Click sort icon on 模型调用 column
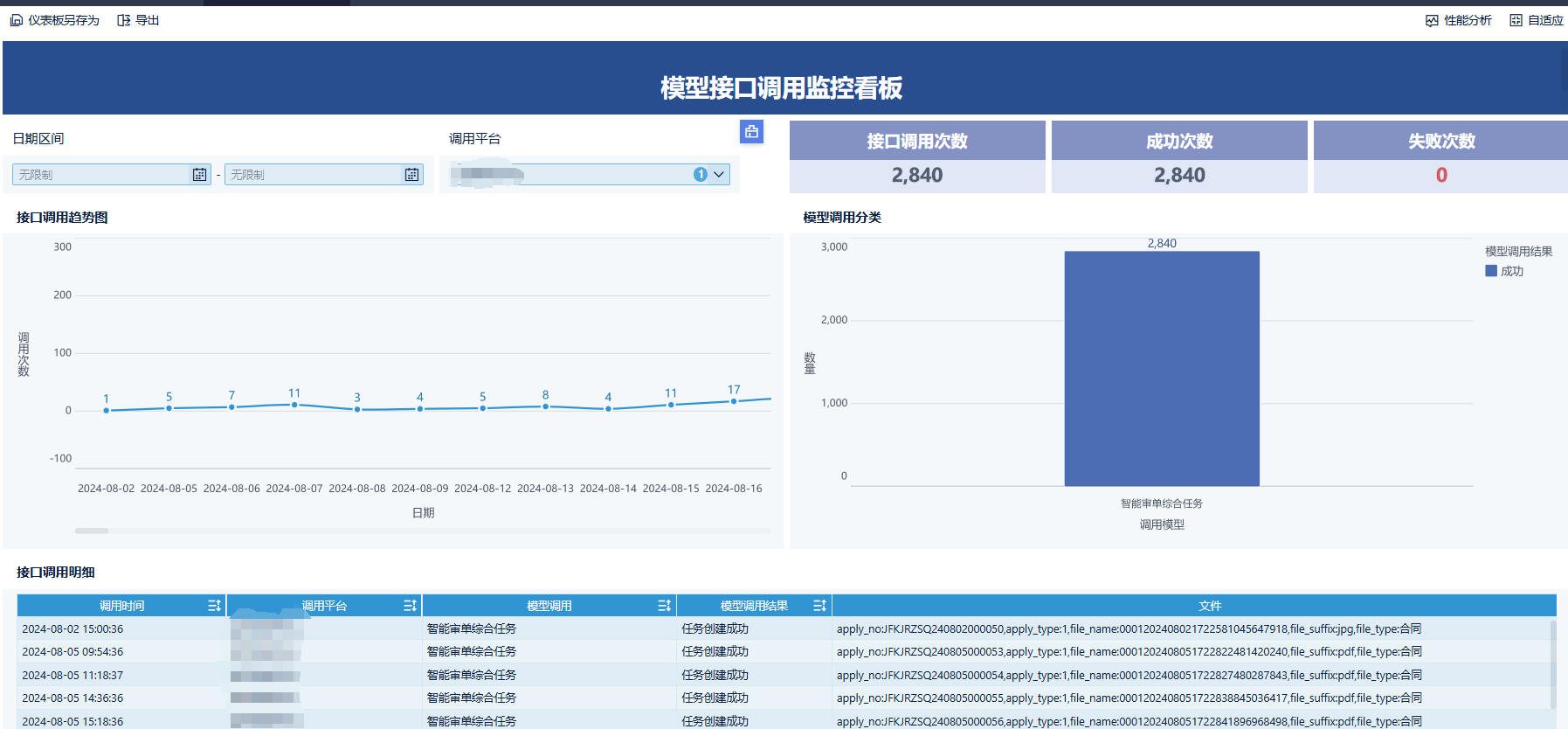Image resolution: width=1568 pixels, height=729 pixels. (x=664, y=606)
